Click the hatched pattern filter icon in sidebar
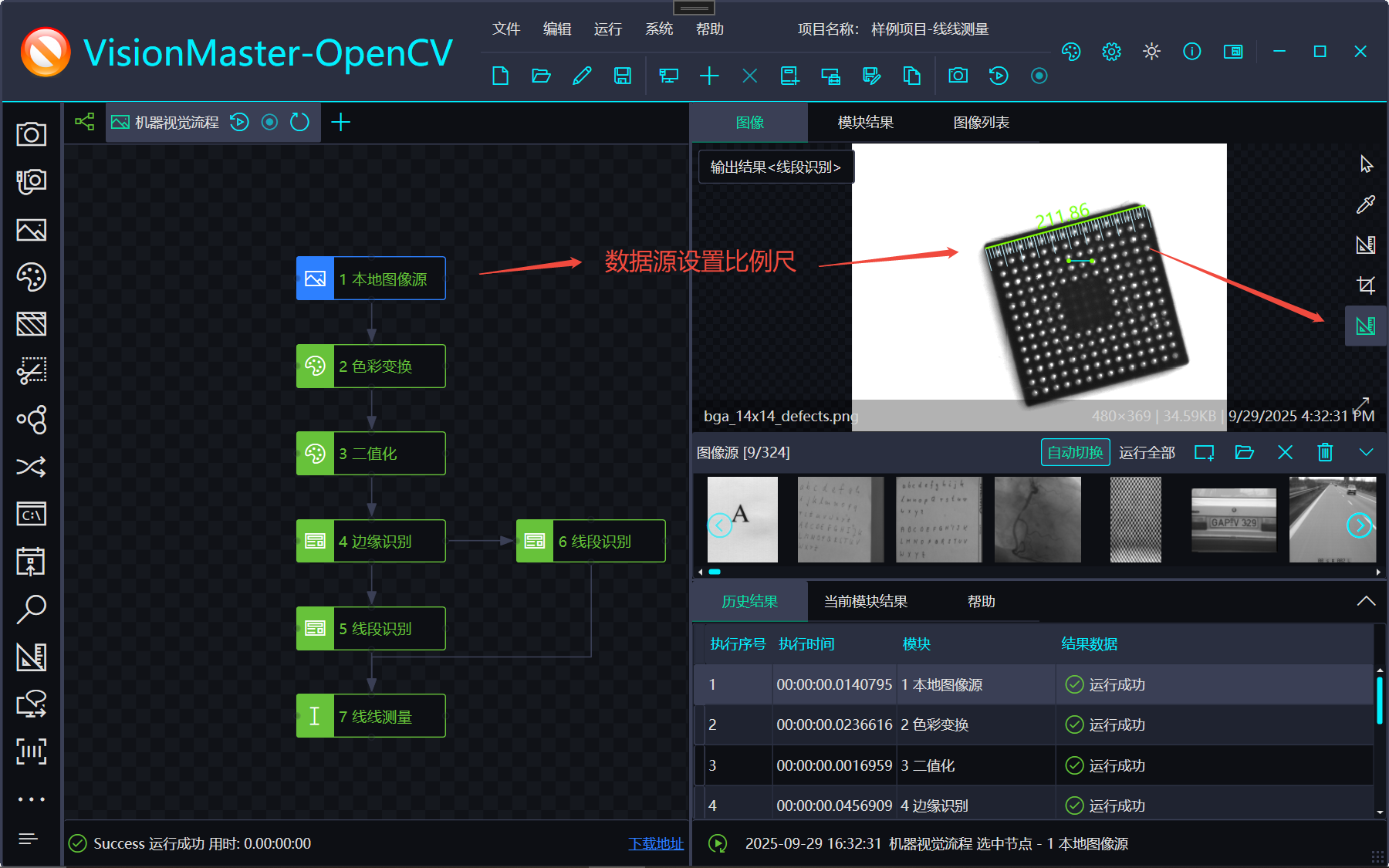 tap(31, 324)
